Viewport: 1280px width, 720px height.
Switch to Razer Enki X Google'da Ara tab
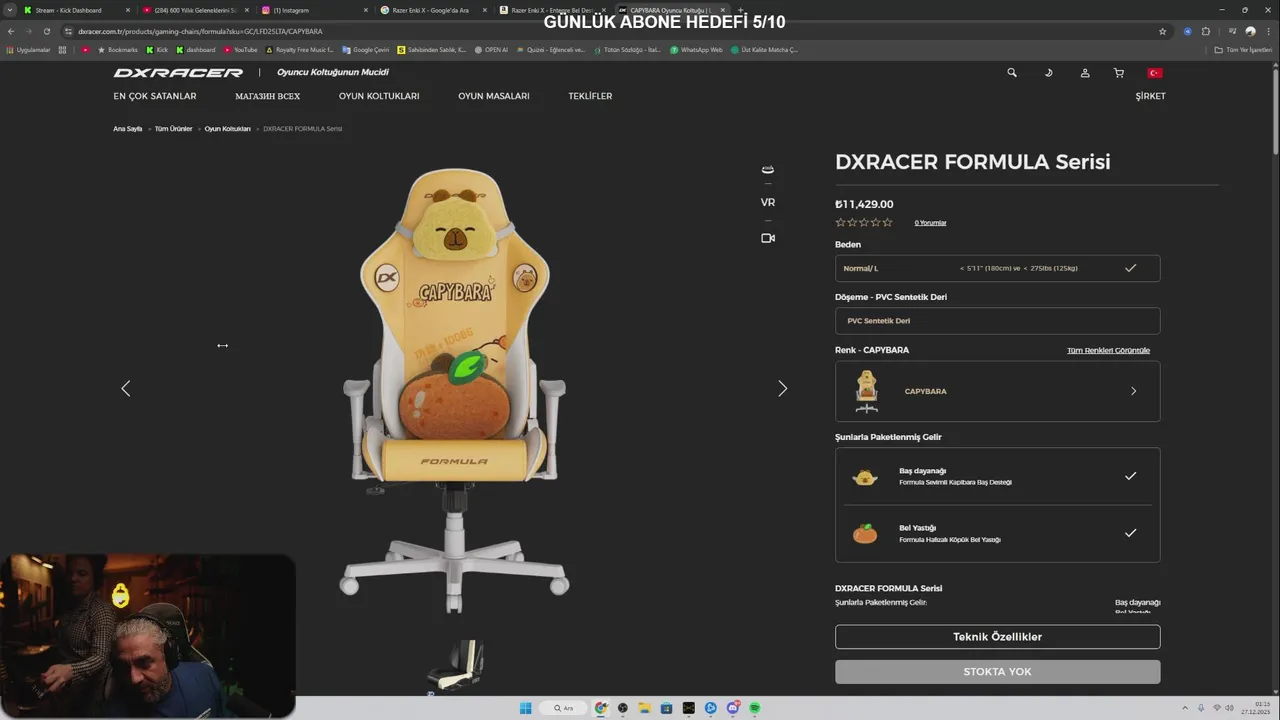click(x=434, y=10)
